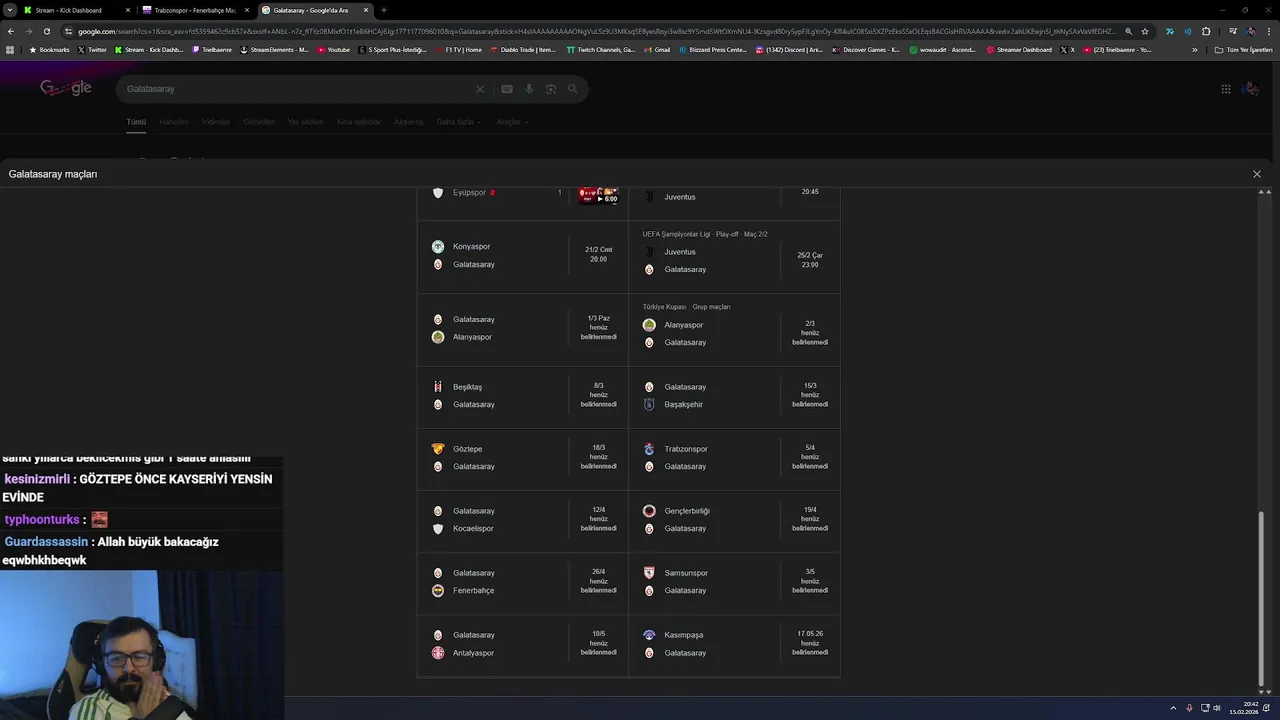The width and height of the screenshot is (1280, 720).
Task: Go back with the browser back arrow
Action: [x=11, y=31]
